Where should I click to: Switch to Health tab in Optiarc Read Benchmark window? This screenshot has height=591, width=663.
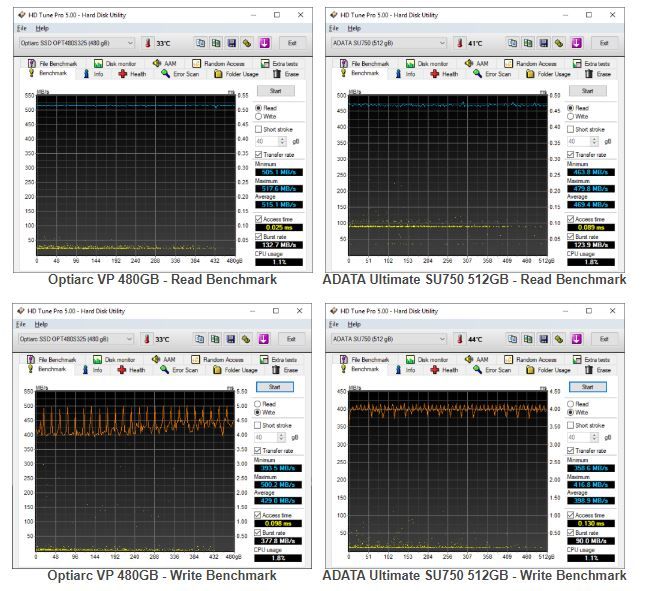(132, 74)
